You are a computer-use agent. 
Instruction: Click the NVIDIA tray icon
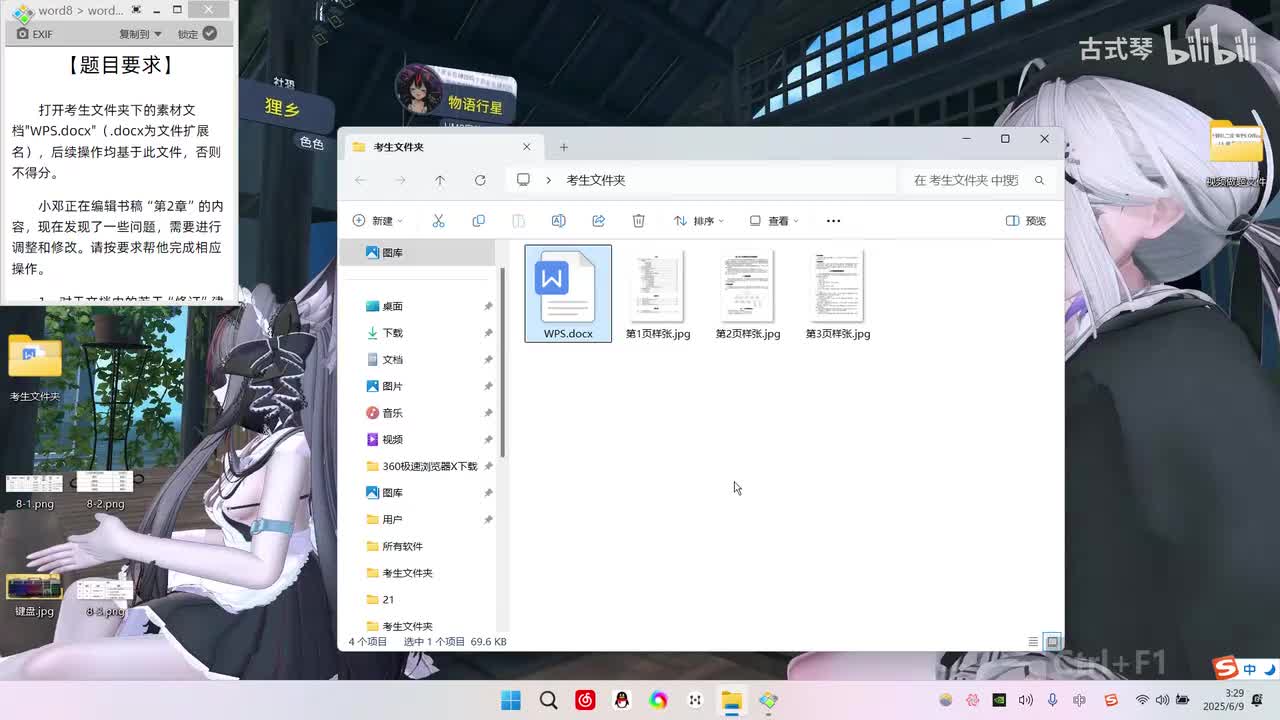(x=998, y=700)
